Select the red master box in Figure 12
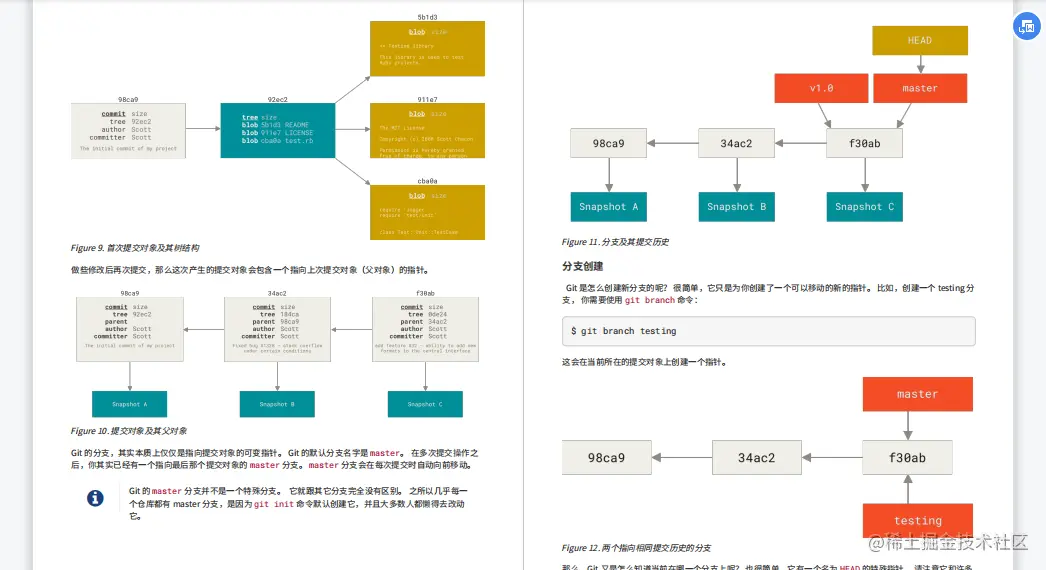 [x=917, y=394]
